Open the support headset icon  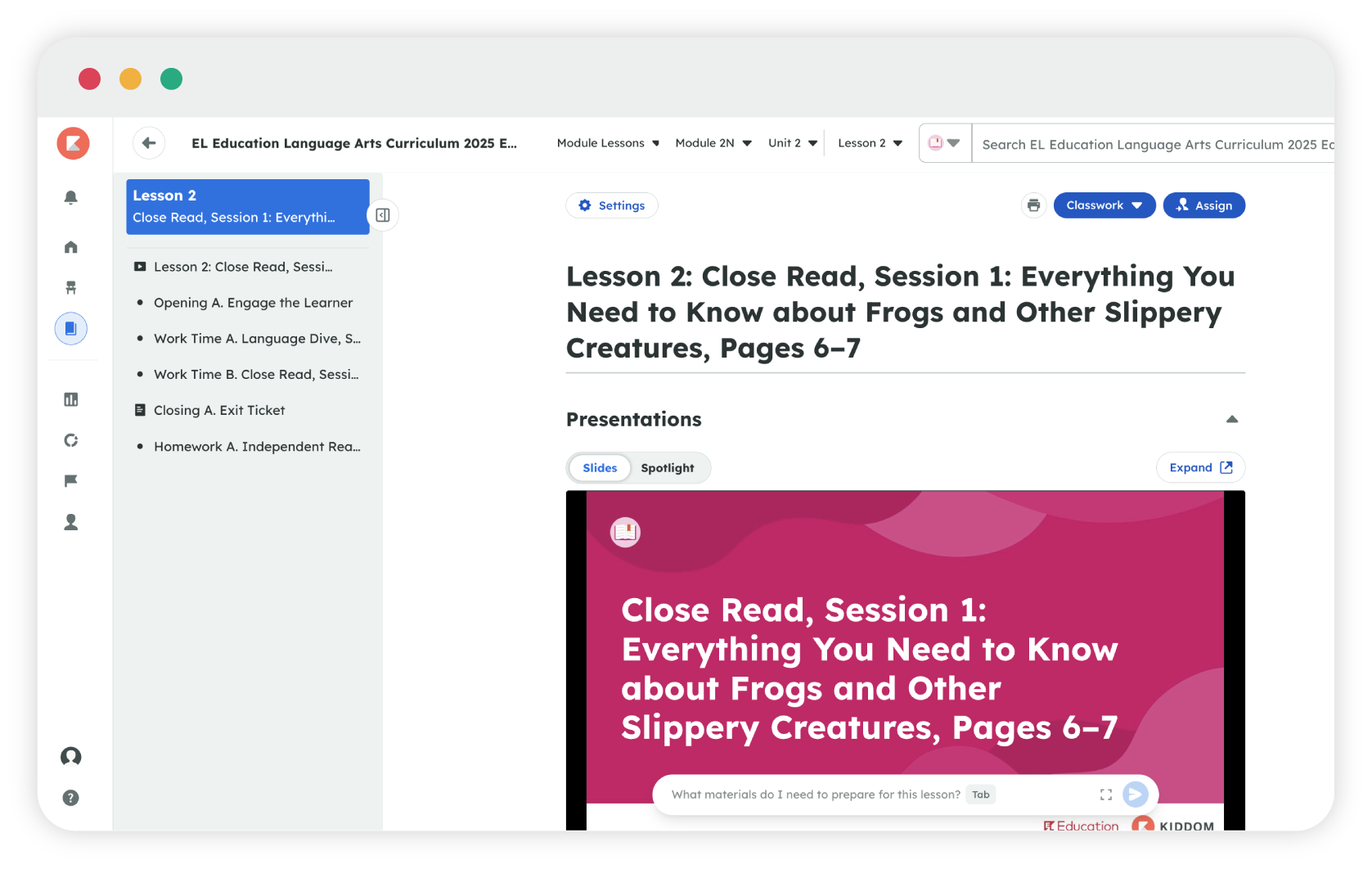(x=71, y=756)
